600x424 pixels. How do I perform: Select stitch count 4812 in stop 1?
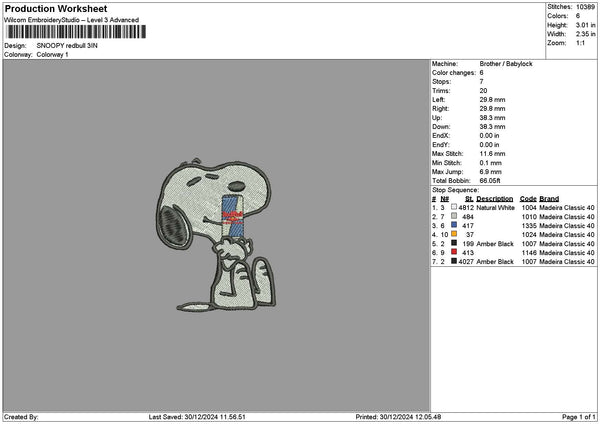(466, 208)
